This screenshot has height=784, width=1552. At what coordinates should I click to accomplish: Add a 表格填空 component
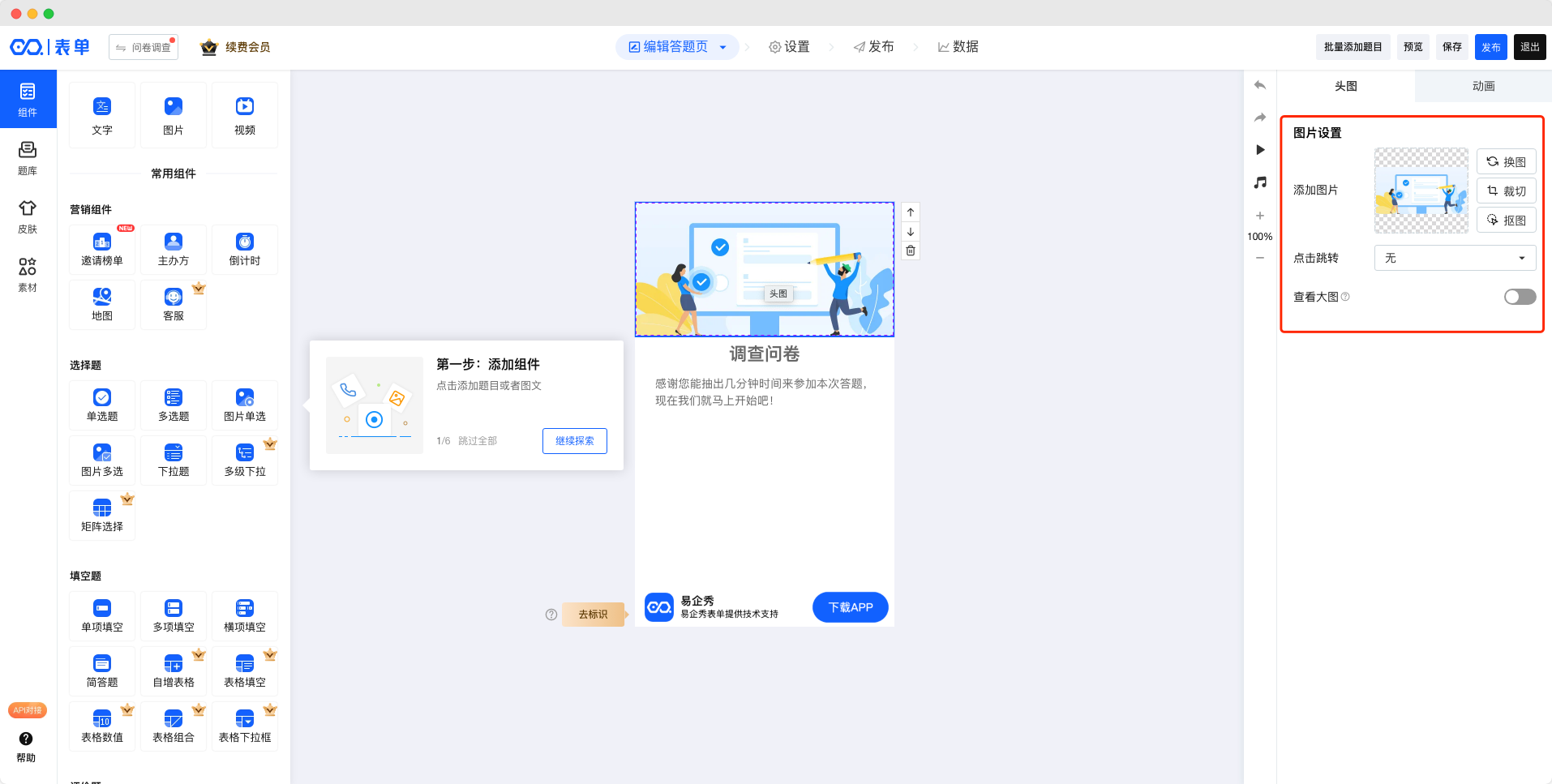pos(245,671)
